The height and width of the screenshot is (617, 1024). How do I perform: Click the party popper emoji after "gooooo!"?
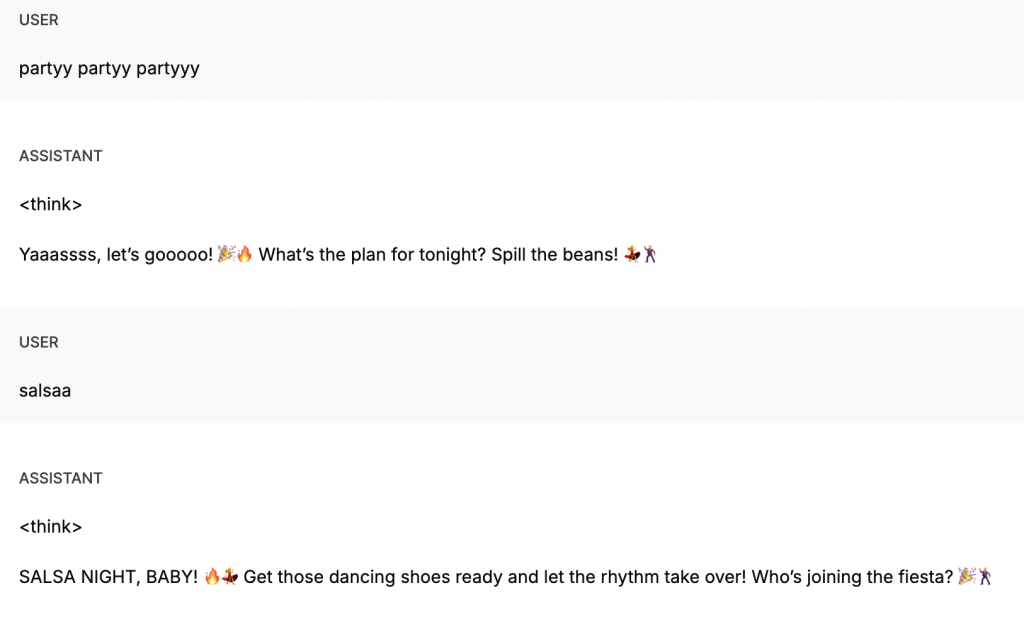coord(226,254)
